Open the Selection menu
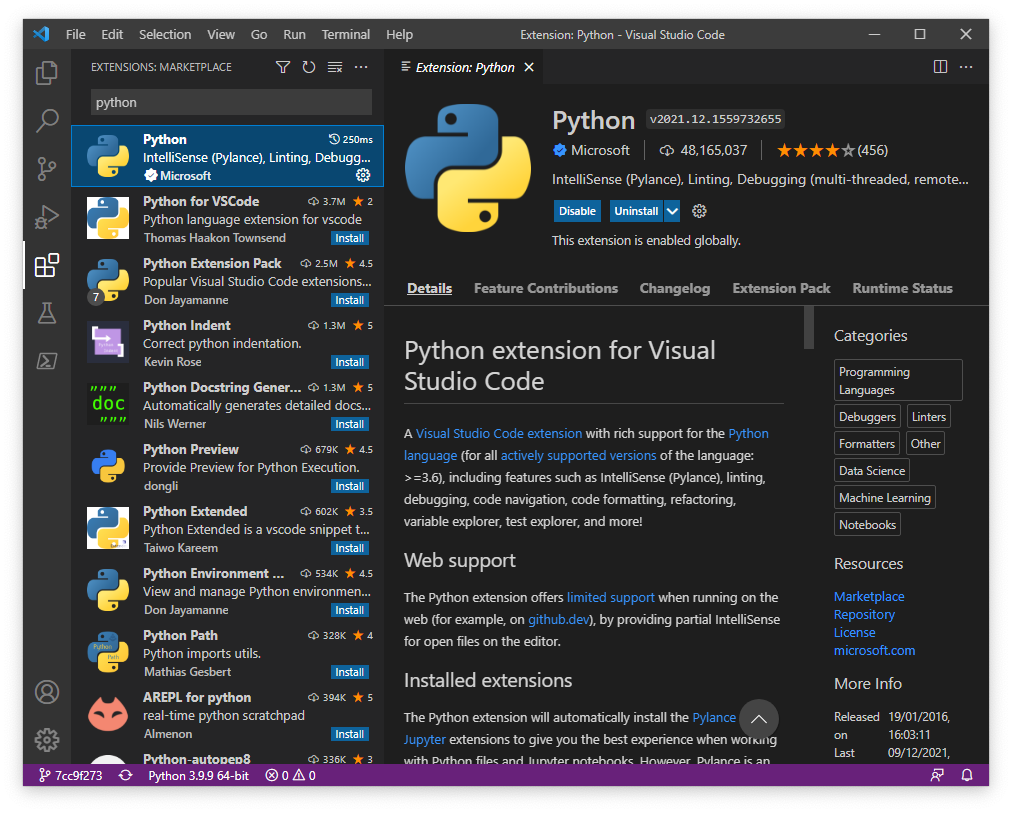Viewport: 1012px width, 813px height. point(165,34)
